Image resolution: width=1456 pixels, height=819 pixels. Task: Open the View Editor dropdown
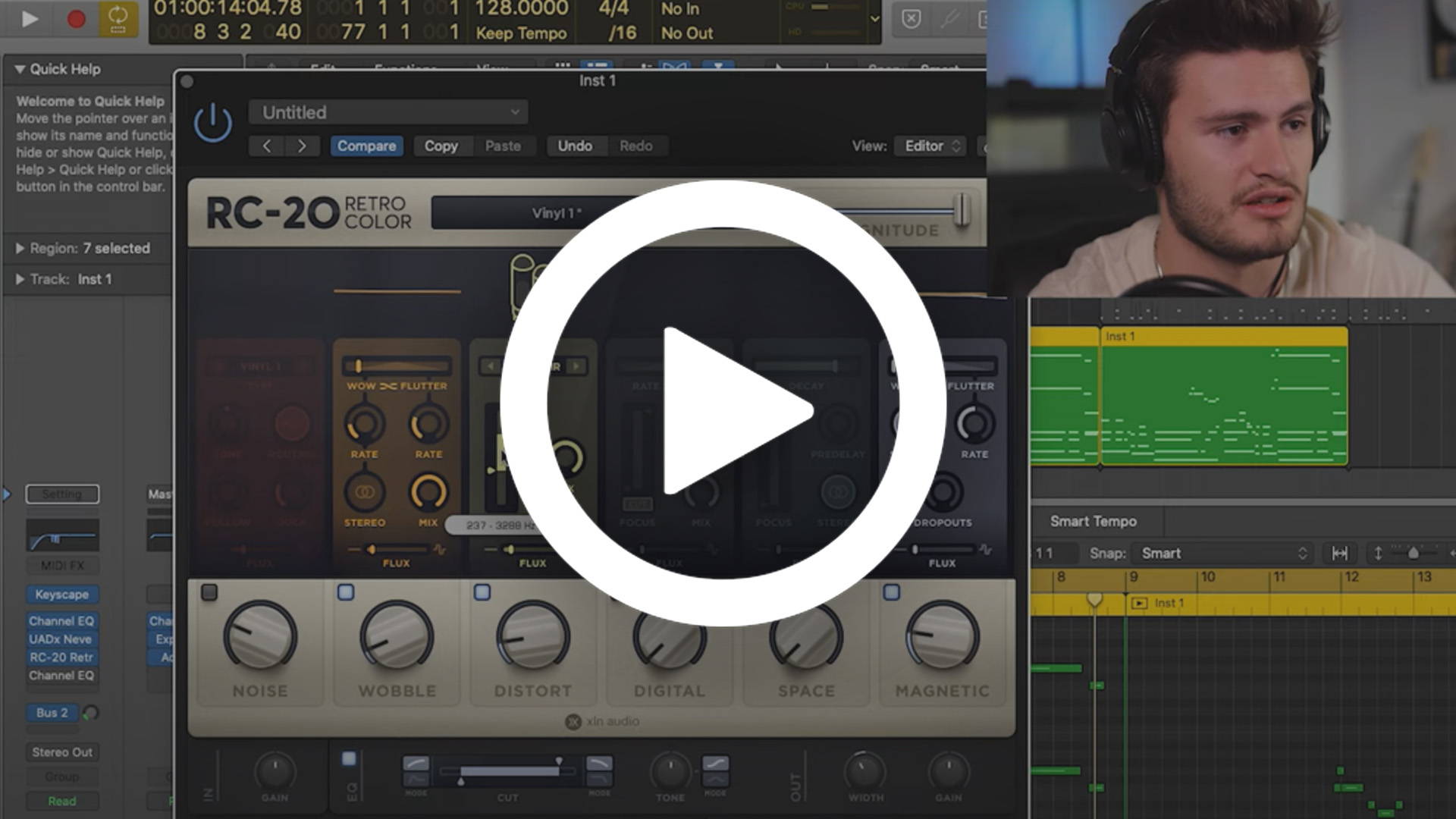[932, 146]
